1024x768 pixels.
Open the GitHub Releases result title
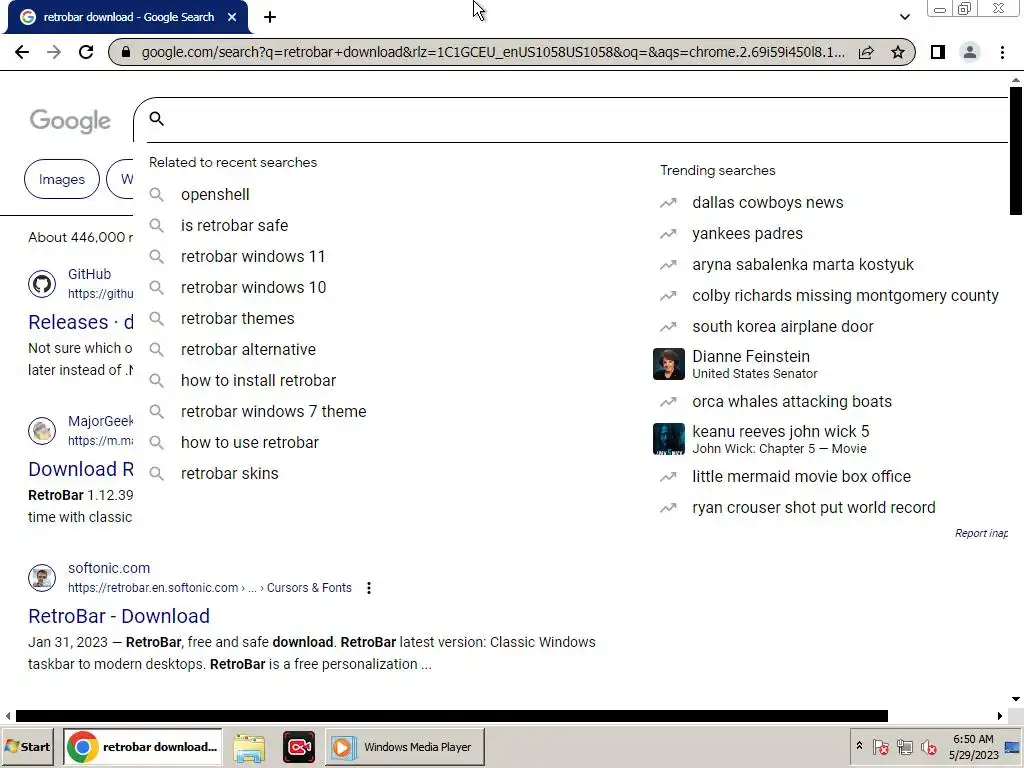pyautogui.click(x=81, y=322)
